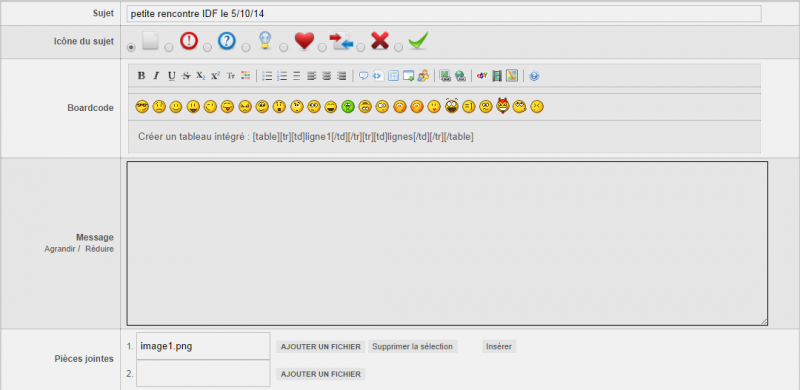Image resolution: width=800 pixels, height=390 pixels.
Task: Insert the green sick smiley
Action: point(348,107)
